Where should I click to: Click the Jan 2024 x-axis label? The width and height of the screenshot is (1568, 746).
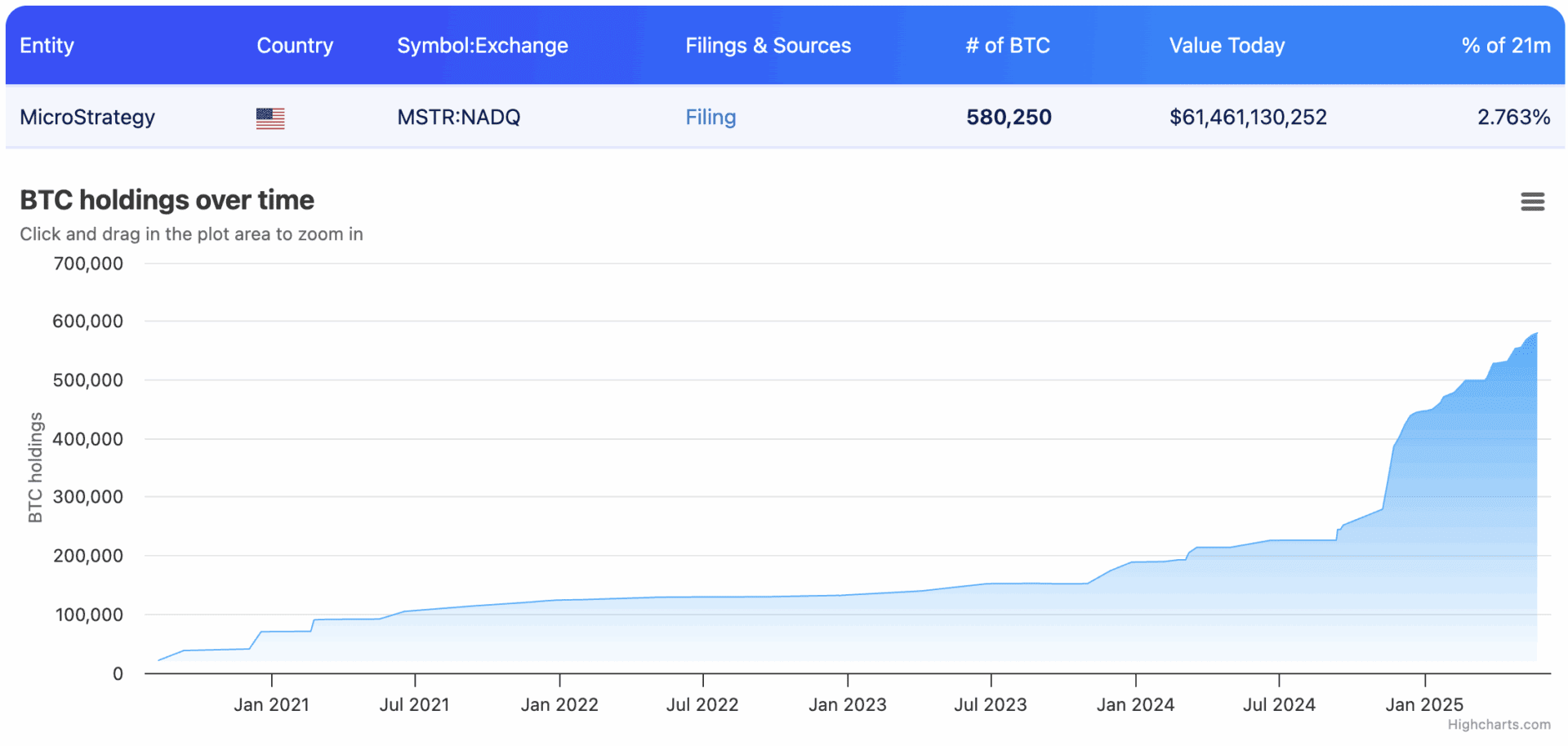[1135, 704]
